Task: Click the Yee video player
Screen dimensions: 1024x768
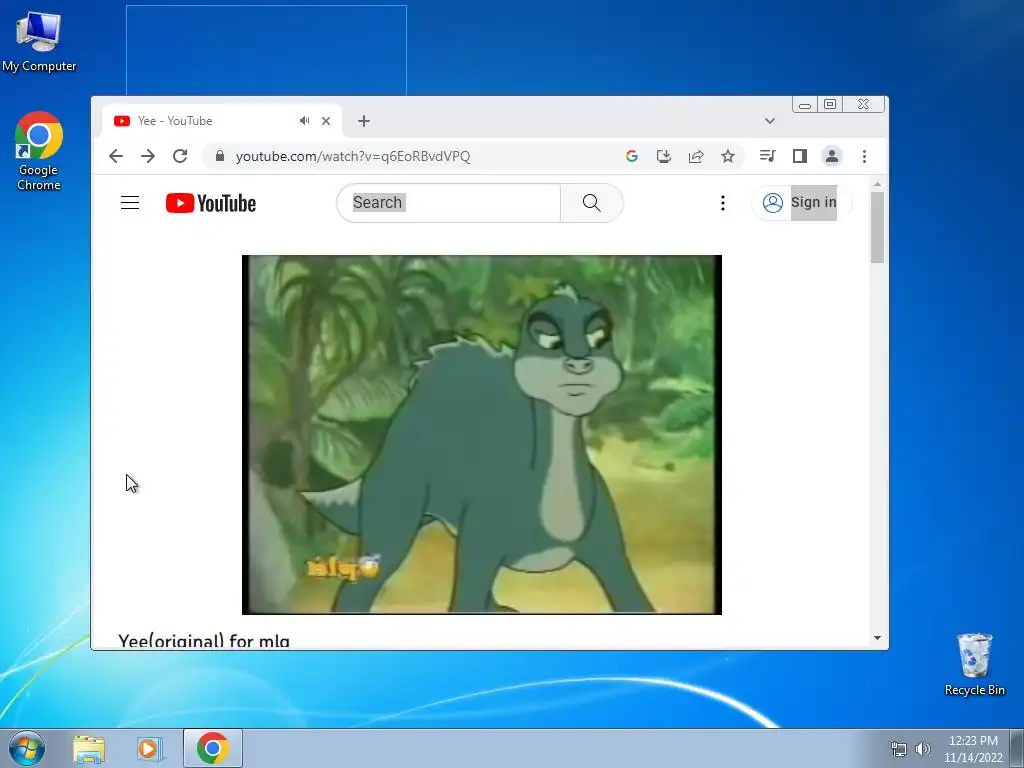Action: tap(482, 434)
